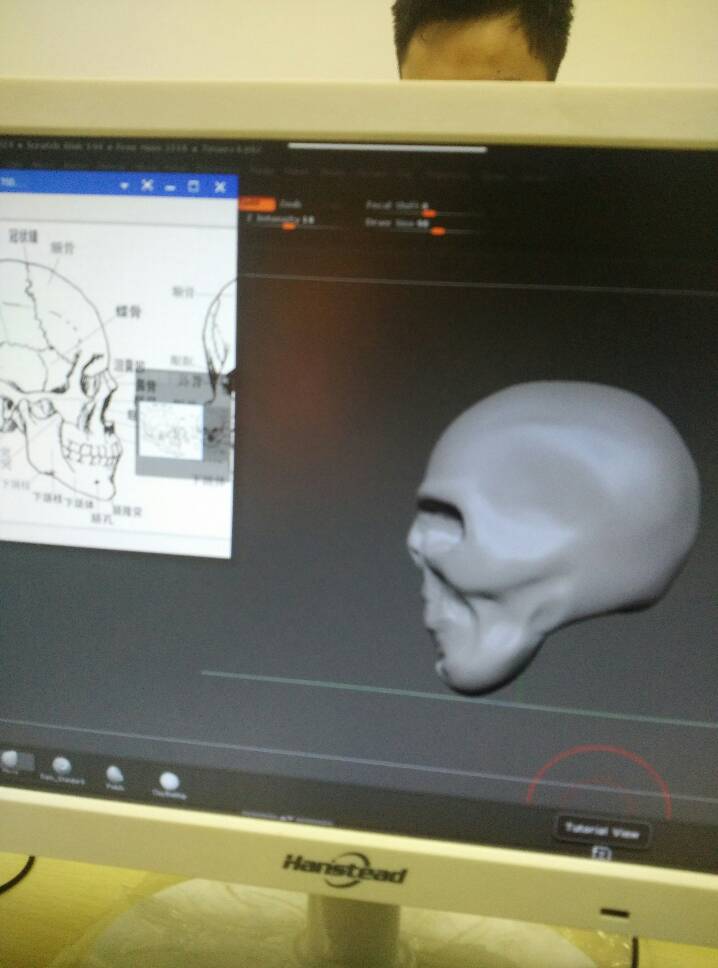Image resolution: width=718 pixels, height=968 pixels.
Task: Toggle the Zsub button beside Zadd
Action: coord(290,204)
